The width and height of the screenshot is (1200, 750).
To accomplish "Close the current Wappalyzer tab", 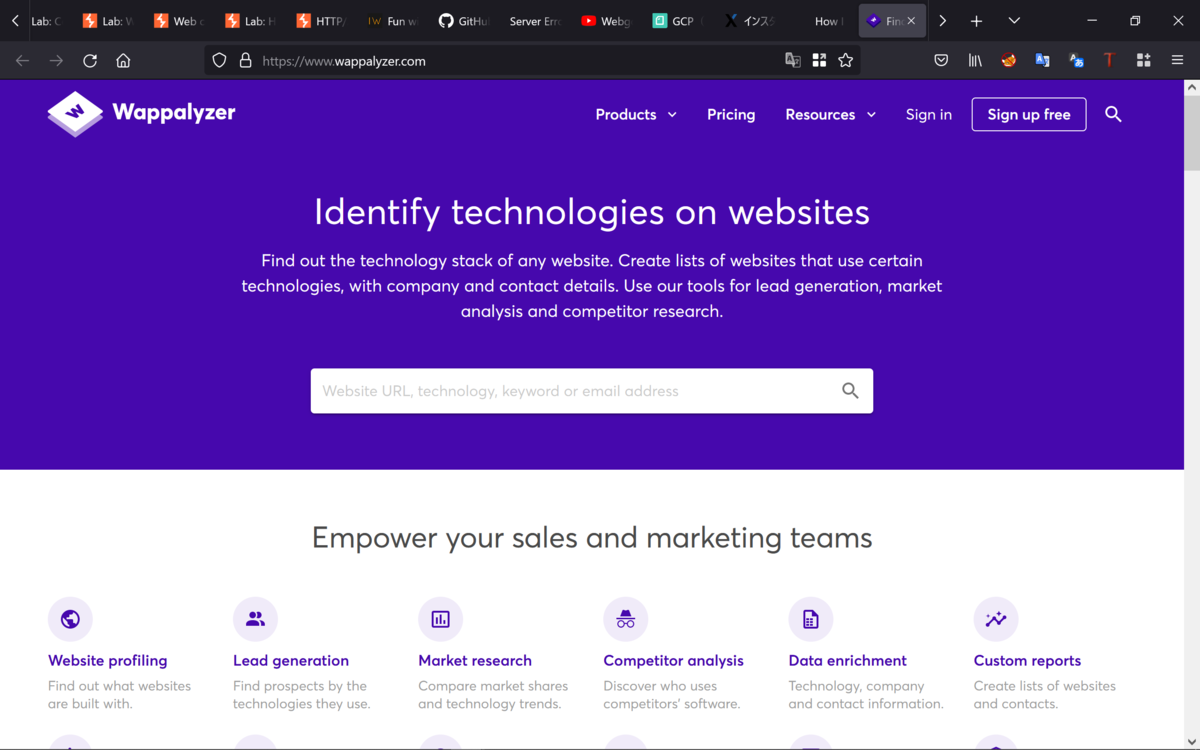I will coord(911,21).
